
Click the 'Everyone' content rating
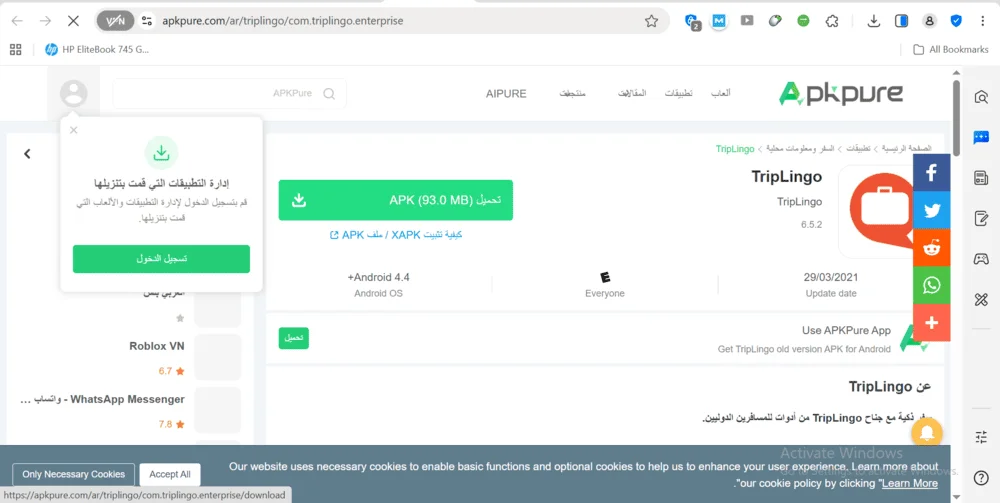pos(605,294)
